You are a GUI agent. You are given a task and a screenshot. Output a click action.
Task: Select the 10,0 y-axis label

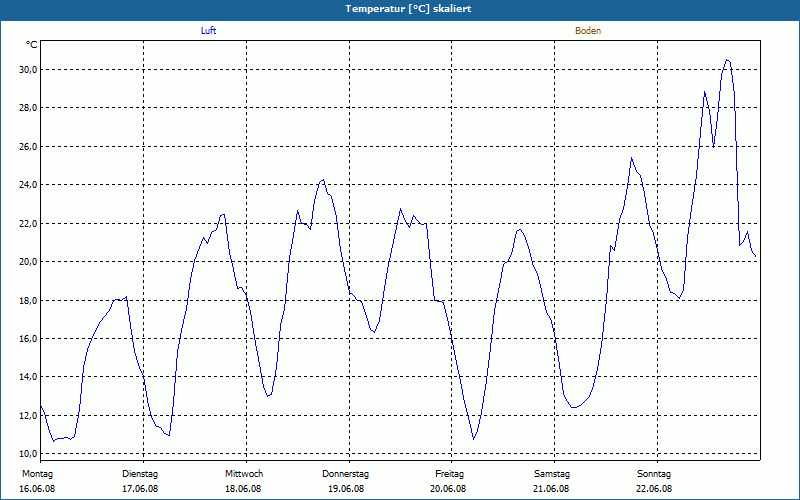(28, 454)
